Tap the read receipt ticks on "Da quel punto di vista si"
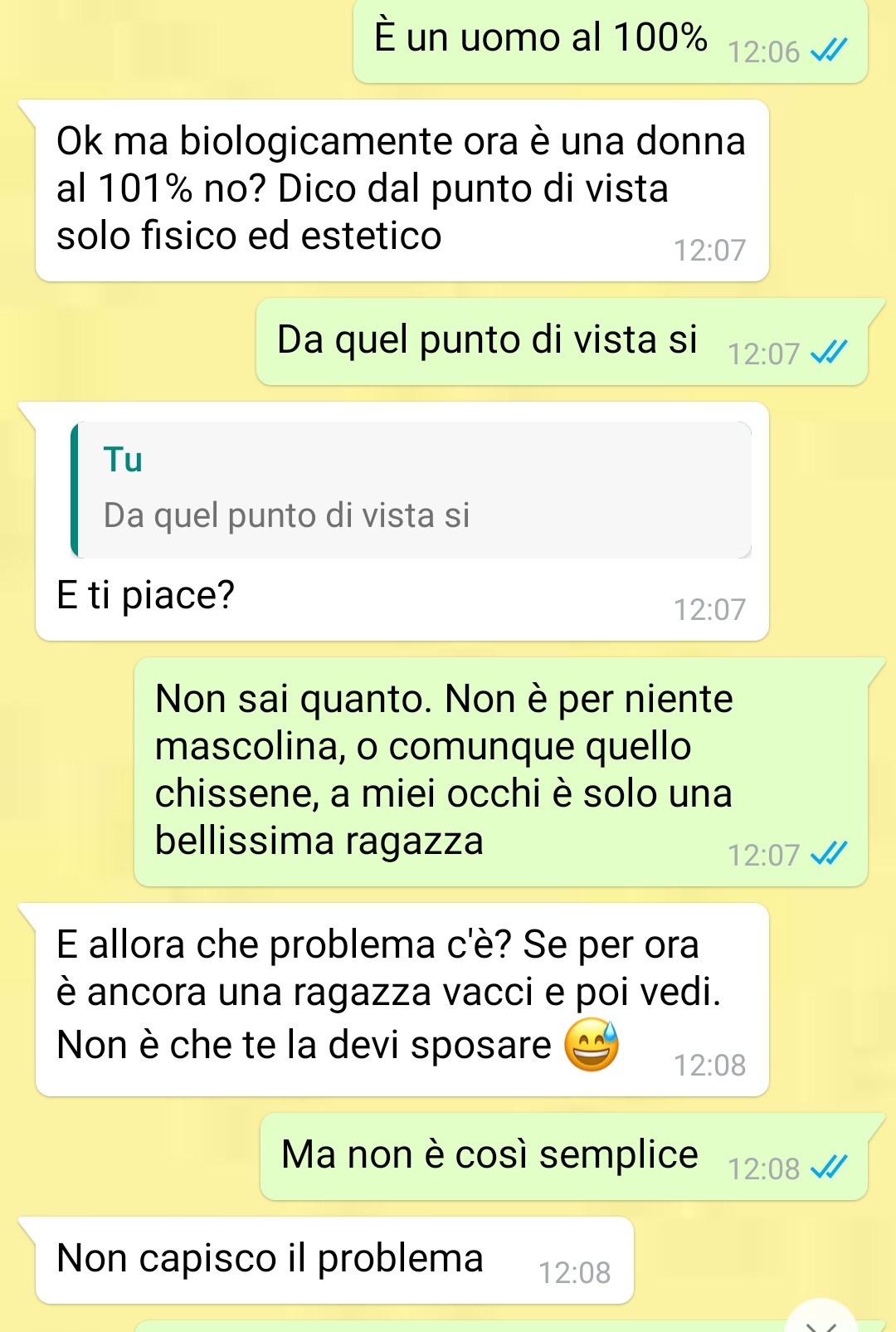Viewport: 896px width, 1332px height. point(829,354)
